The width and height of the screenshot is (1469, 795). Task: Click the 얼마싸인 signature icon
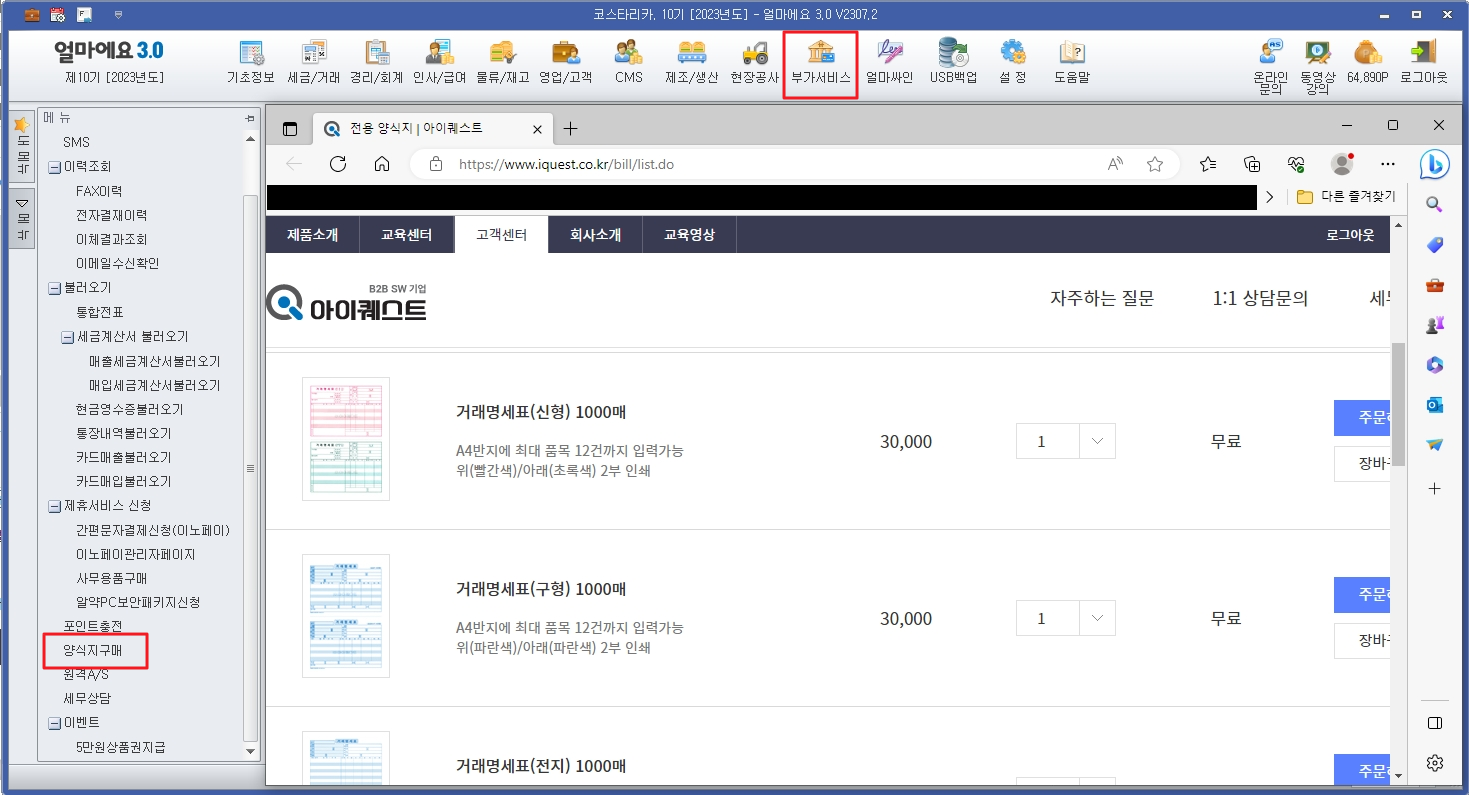(x=889, y=62)
